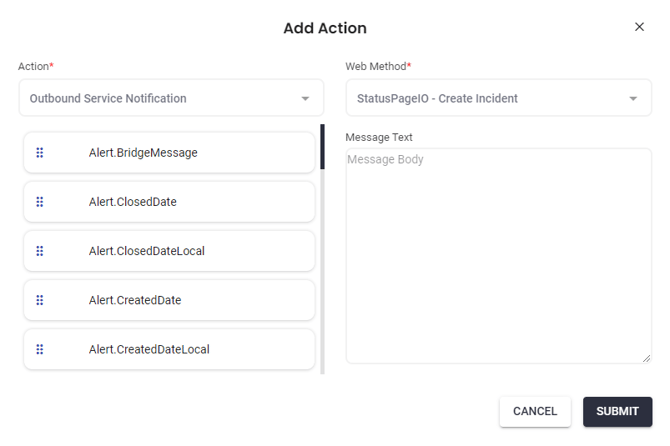Click the Message Text resize grip

pos(646,358)
